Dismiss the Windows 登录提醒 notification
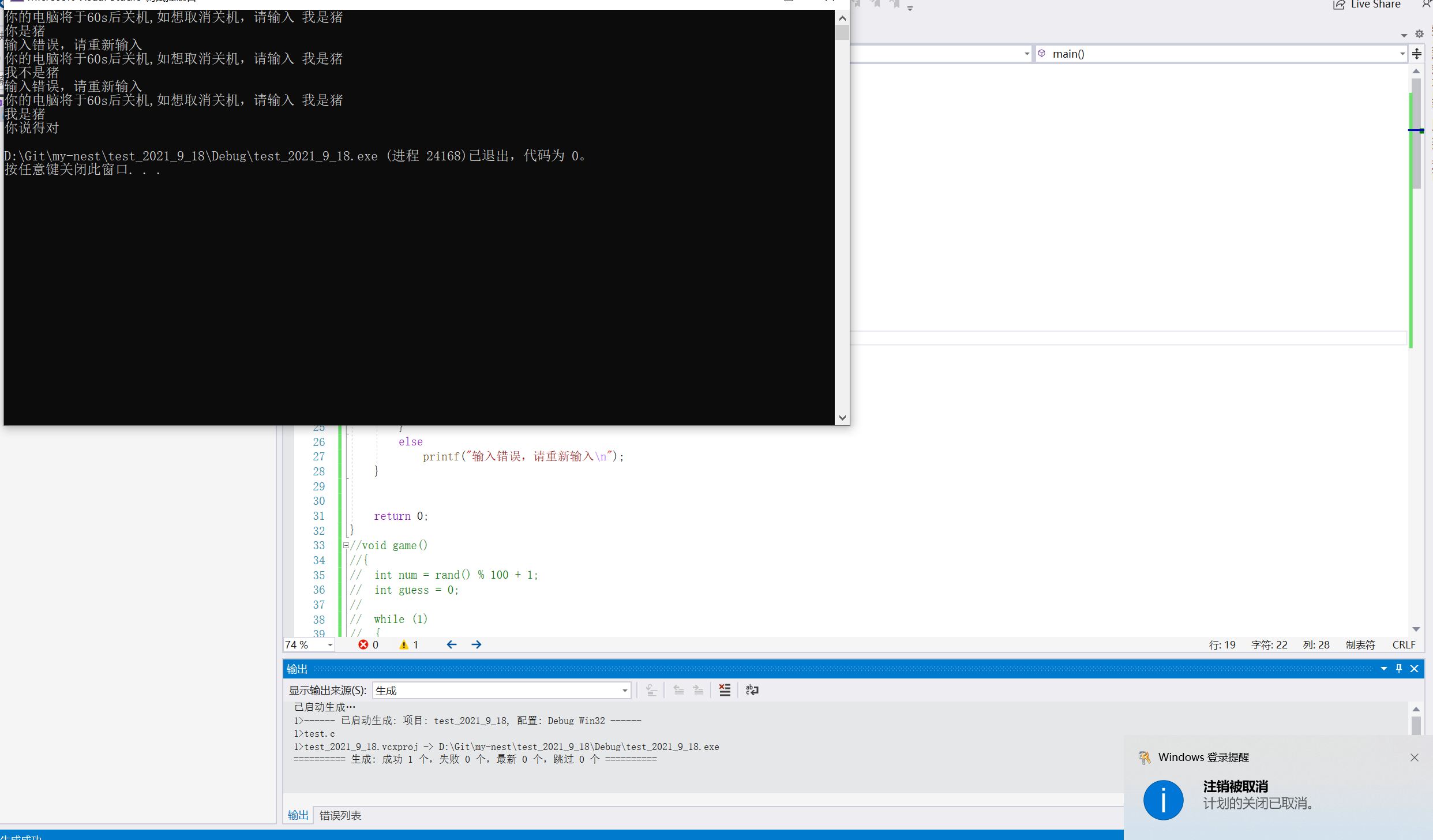Viewport: 1433px width, 840px height. [x=1414, y=757]
